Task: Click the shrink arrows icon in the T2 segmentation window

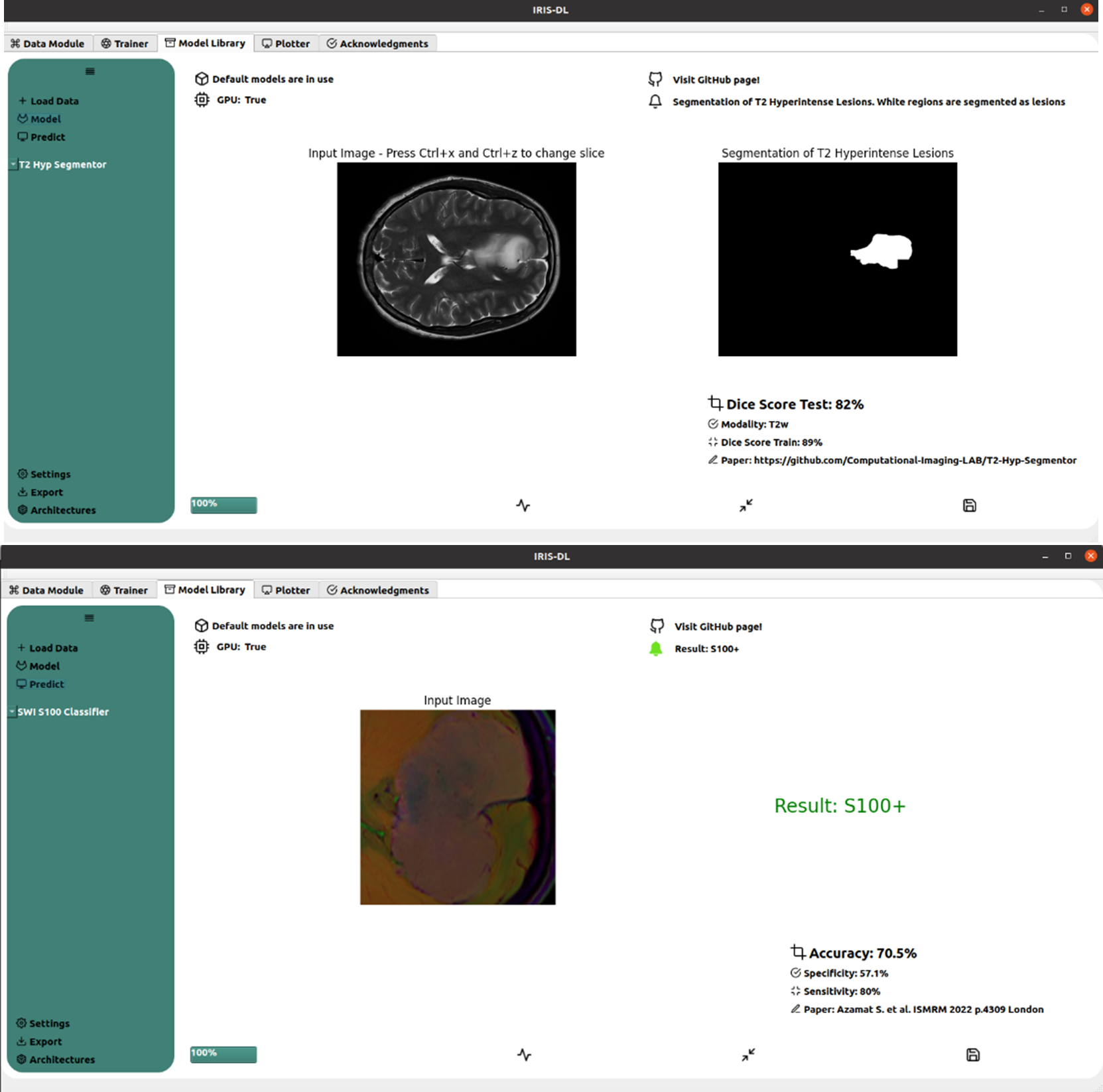Action: 746,506
